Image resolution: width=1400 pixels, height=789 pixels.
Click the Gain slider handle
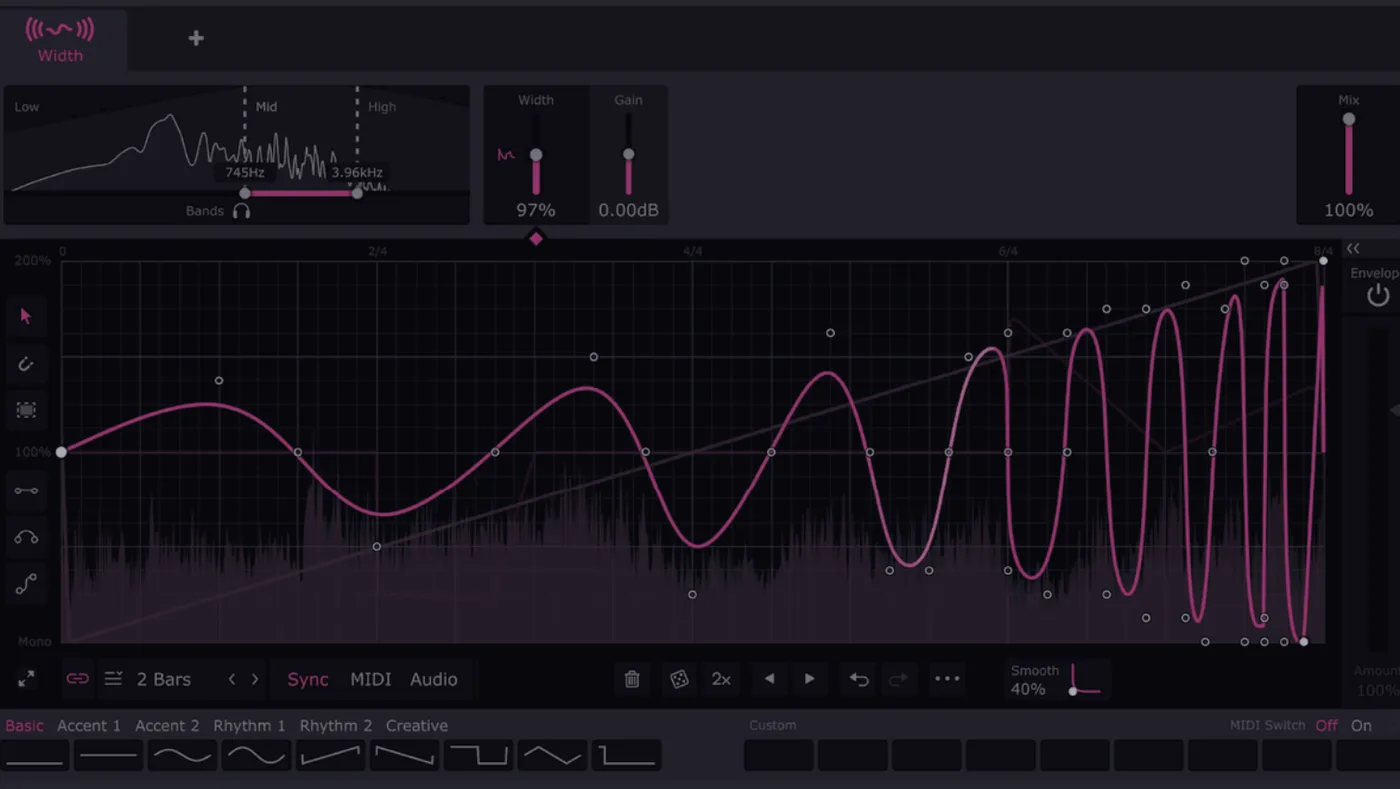628,154
